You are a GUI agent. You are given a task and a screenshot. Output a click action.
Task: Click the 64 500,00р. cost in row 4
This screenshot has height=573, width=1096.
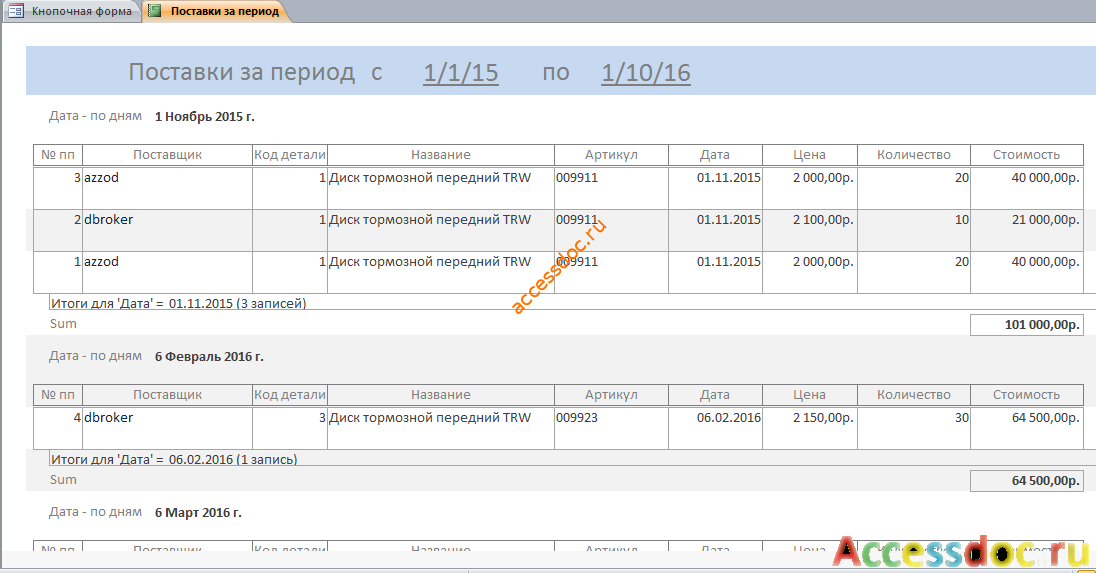(x=1027, y=428)
